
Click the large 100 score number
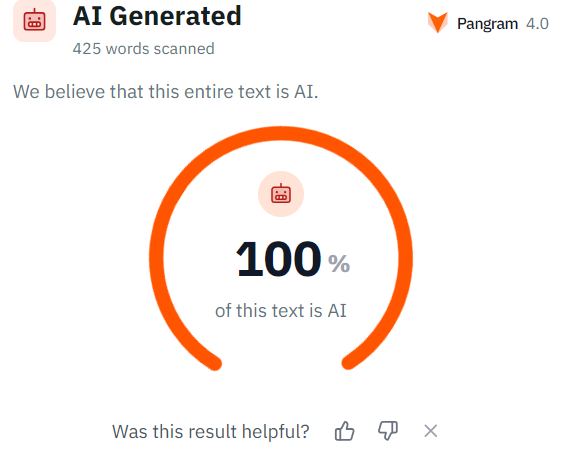pyautogui.click(x=278, y=259)
